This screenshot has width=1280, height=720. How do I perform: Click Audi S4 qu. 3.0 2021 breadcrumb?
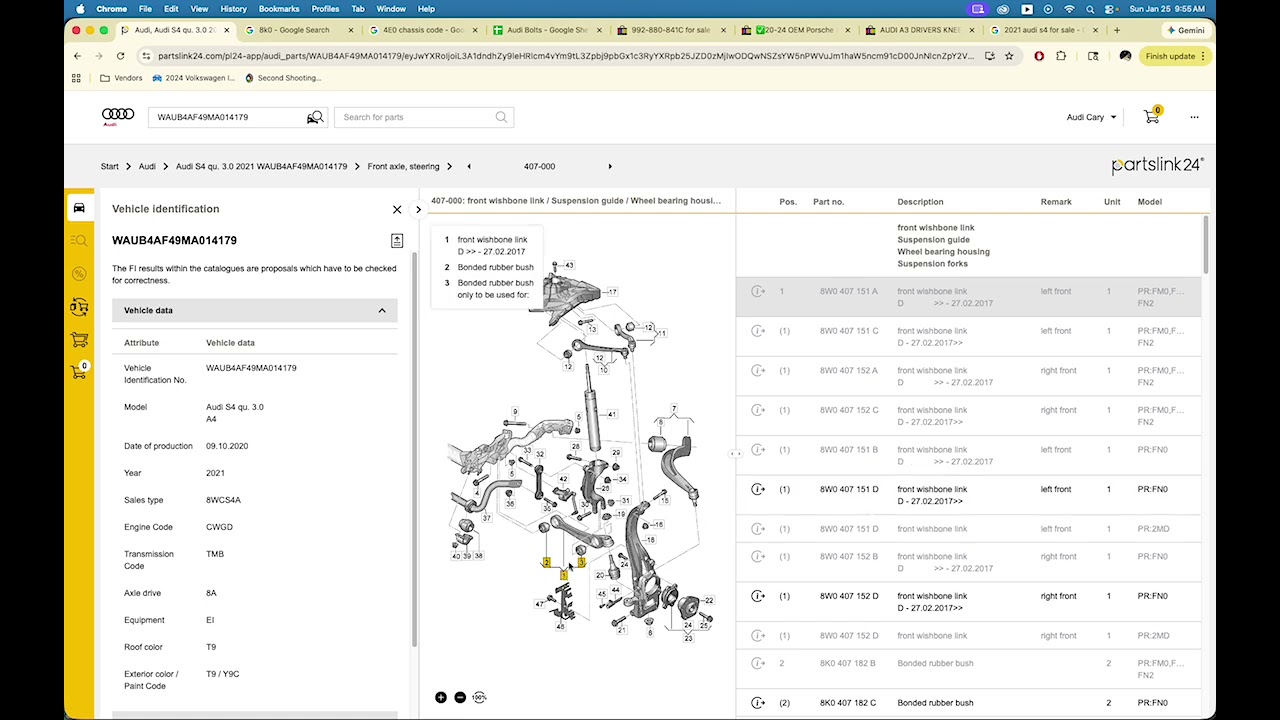pyautogui.click(x=261, y=166)
